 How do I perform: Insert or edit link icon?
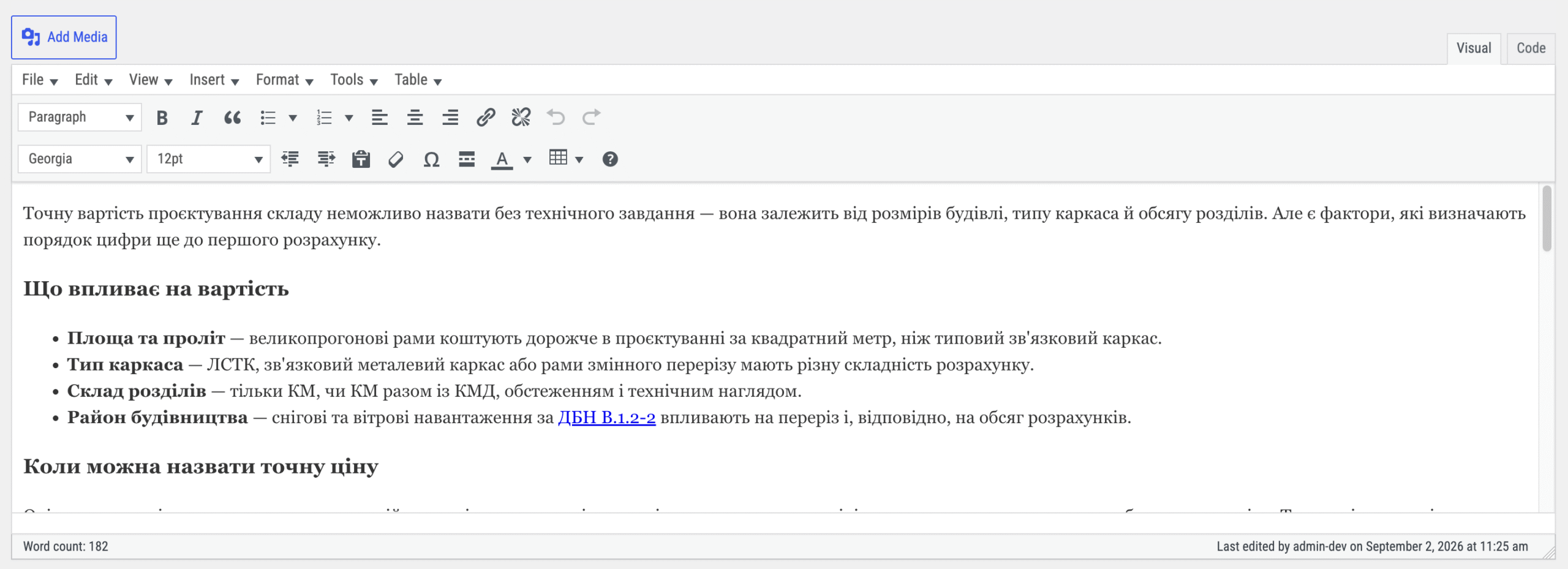coord(486,117)
